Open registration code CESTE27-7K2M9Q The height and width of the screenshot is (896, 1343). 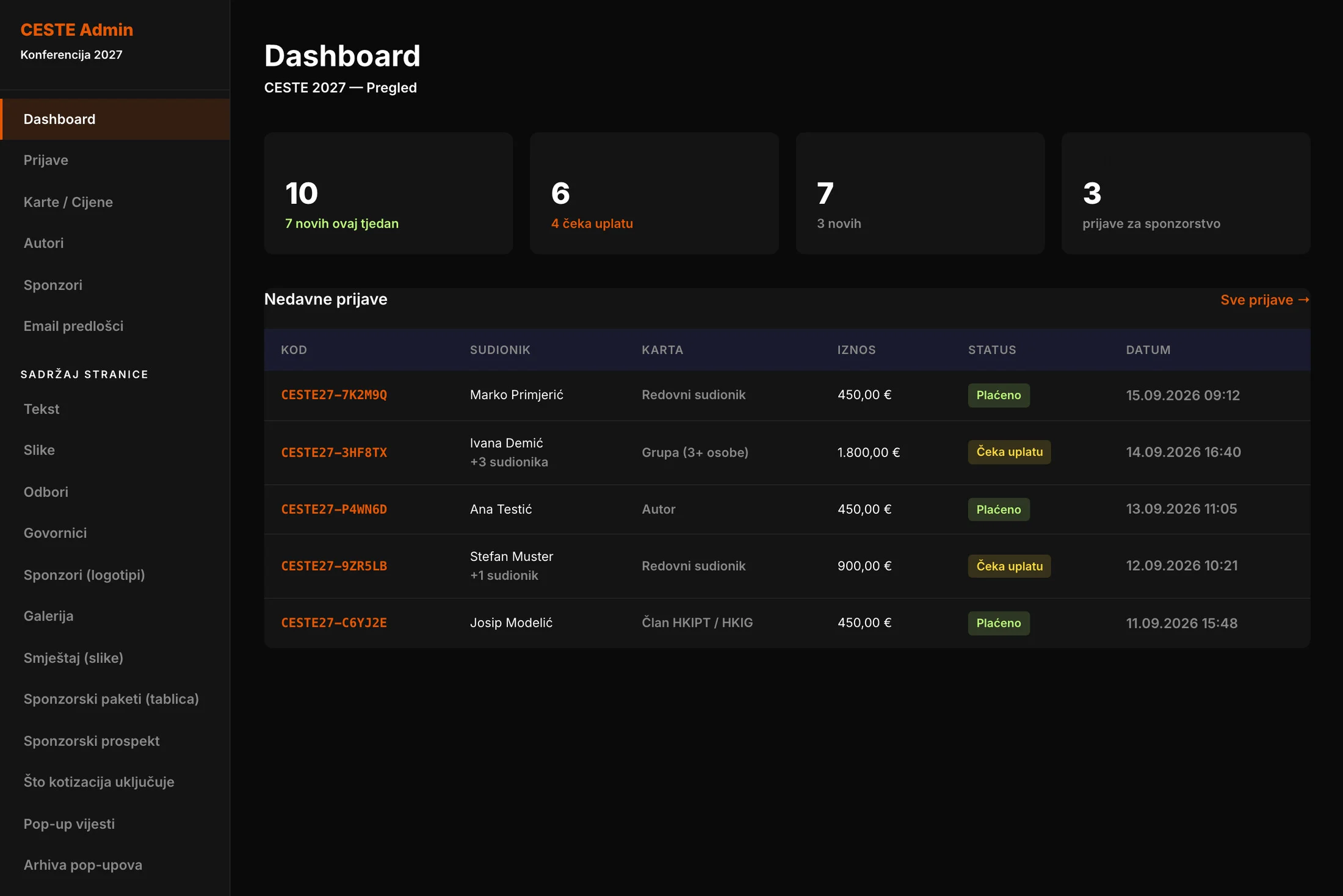(334, 395)
